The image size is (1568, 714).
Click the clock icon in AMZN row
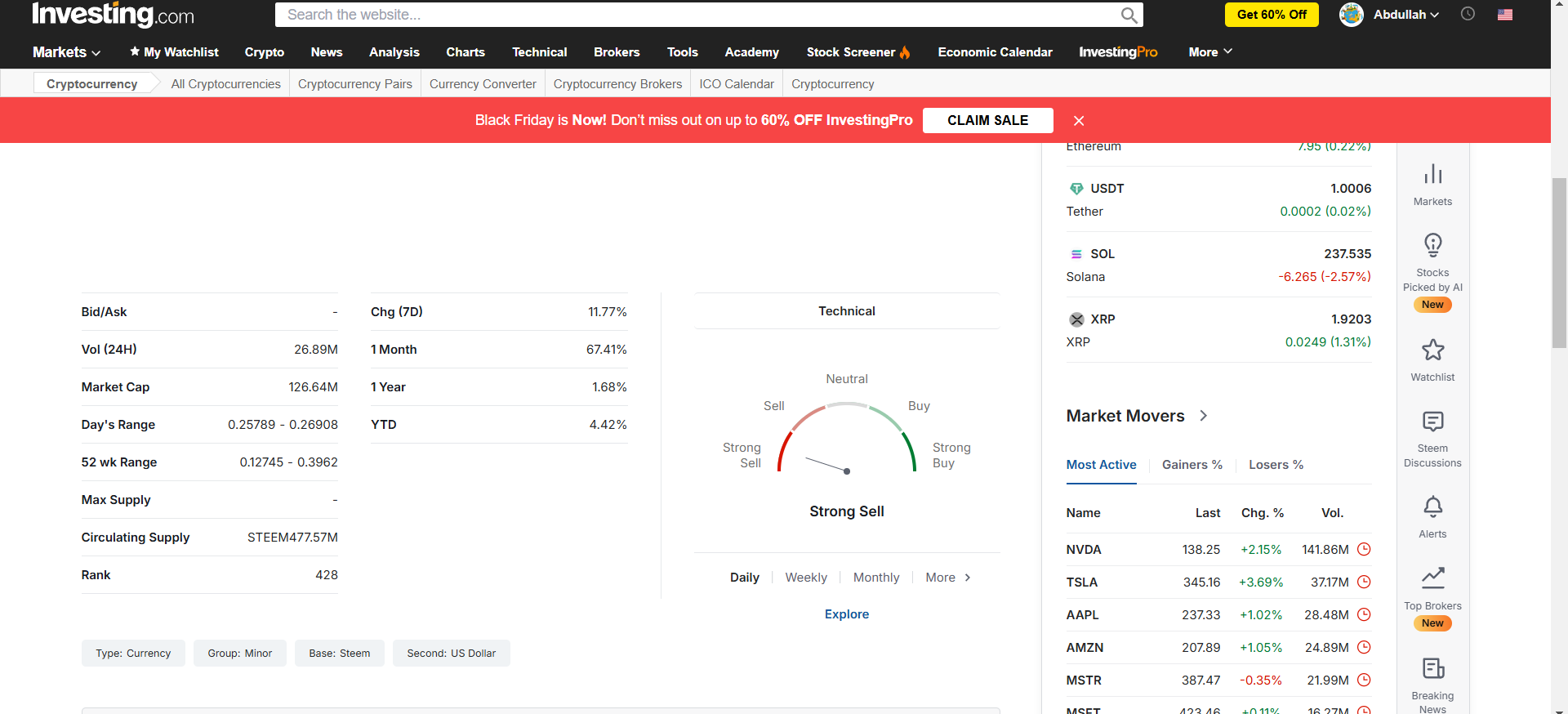1364,647
